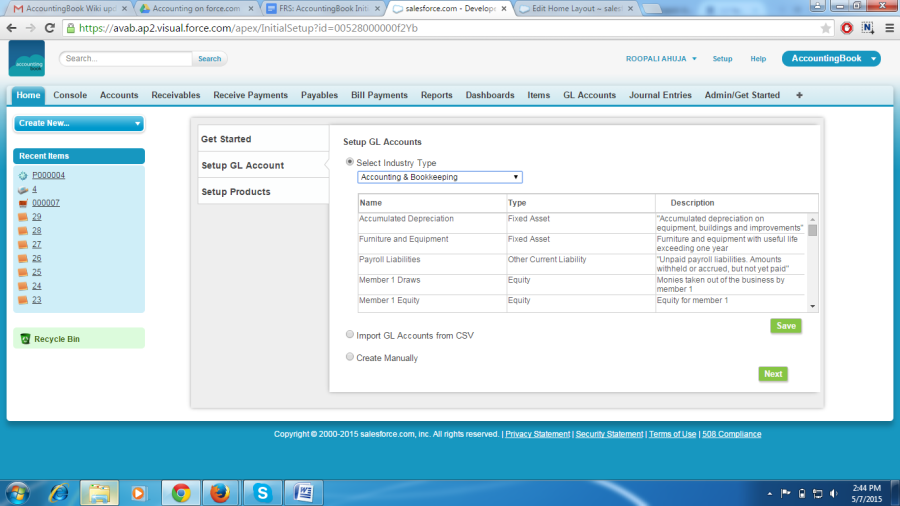Click the Search input field
The width and height of the screenshot is (900, 506).
(126, 59)
